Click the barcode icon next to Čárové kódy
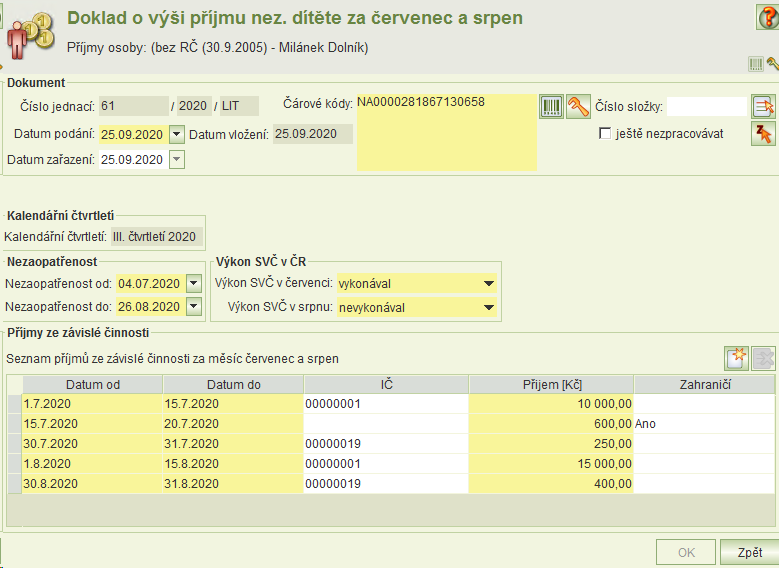The height and width of the screenshot is (568, 779). (551, 106)
